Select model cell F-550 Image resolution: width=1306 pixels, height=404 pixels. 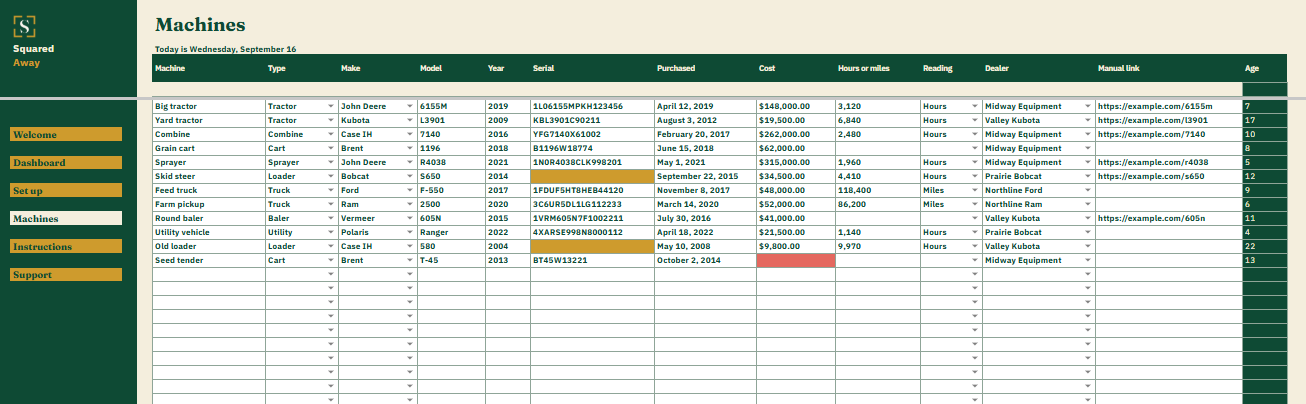pyautogui.click(x=451, y=190)
